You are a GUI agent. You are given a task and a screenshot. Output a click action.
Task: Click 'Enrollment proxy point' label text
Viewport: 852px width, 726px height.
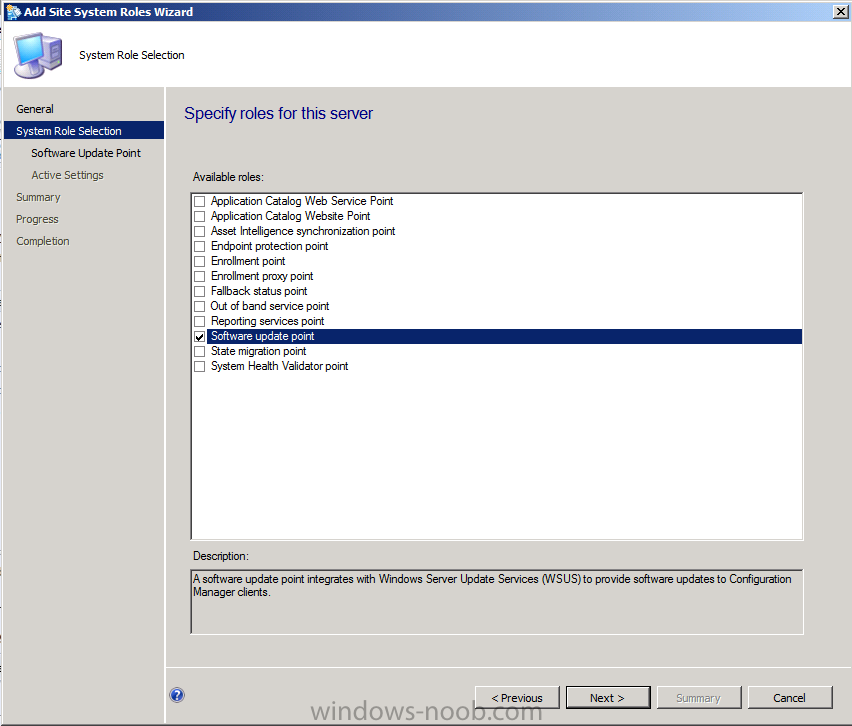262,276
